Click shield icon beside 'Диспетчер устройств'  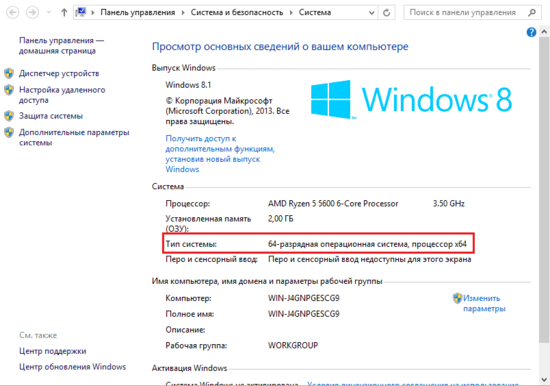(9, 73)
